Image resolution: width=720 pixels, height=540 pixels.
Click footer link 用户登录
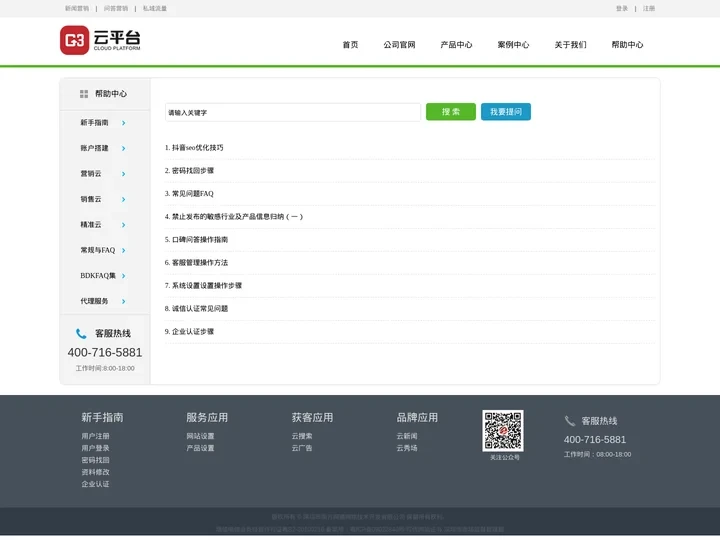(x=96, y=448)
